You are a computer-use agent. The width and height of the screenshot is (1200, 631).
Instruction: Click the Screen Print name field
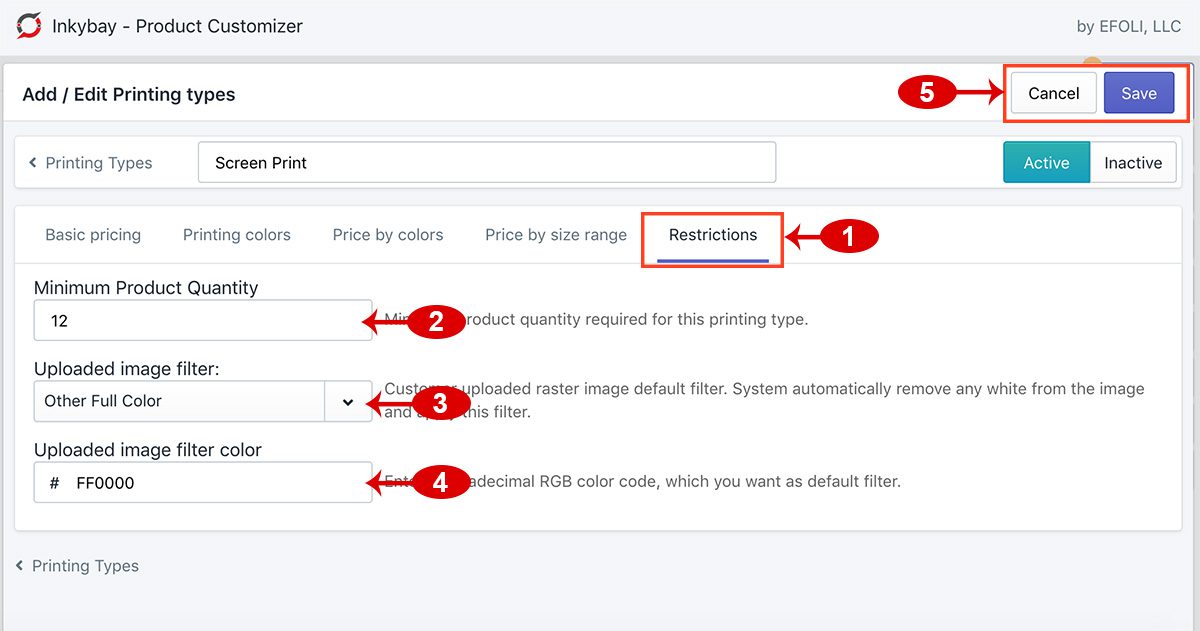point(486,162)
